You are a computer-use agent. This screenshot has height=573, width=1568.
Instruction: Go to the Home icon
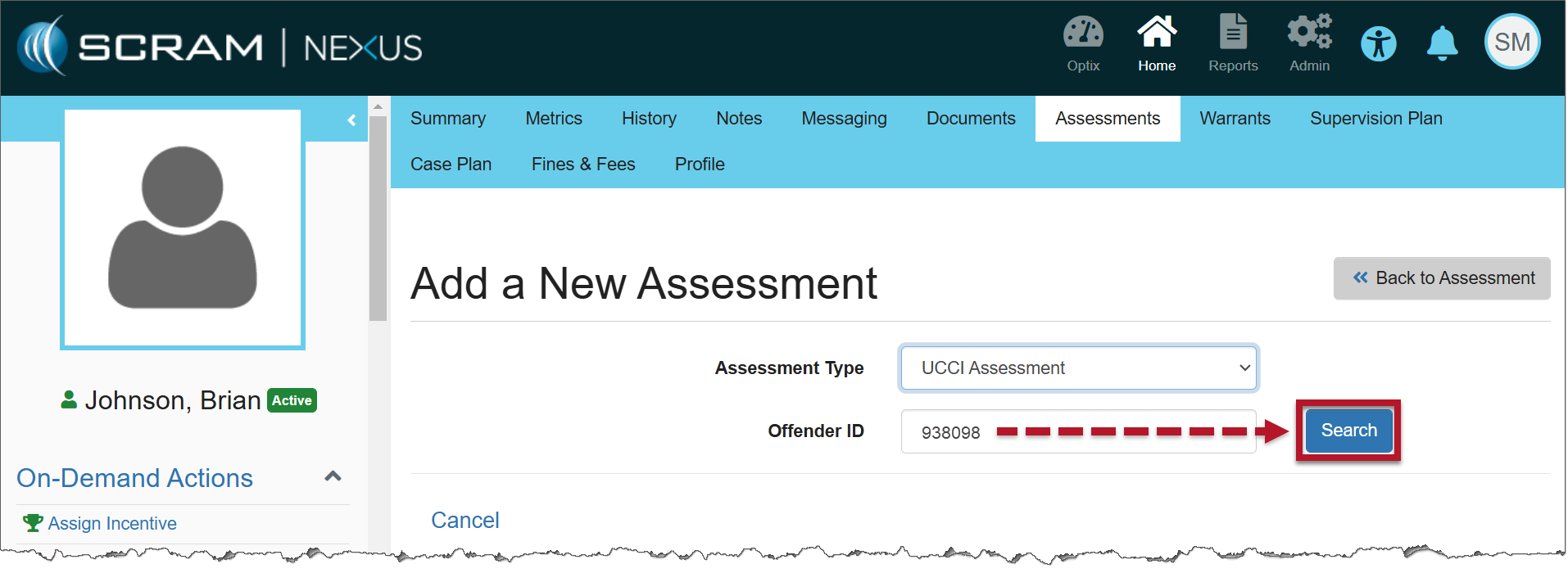click(x=1156, y=43)
